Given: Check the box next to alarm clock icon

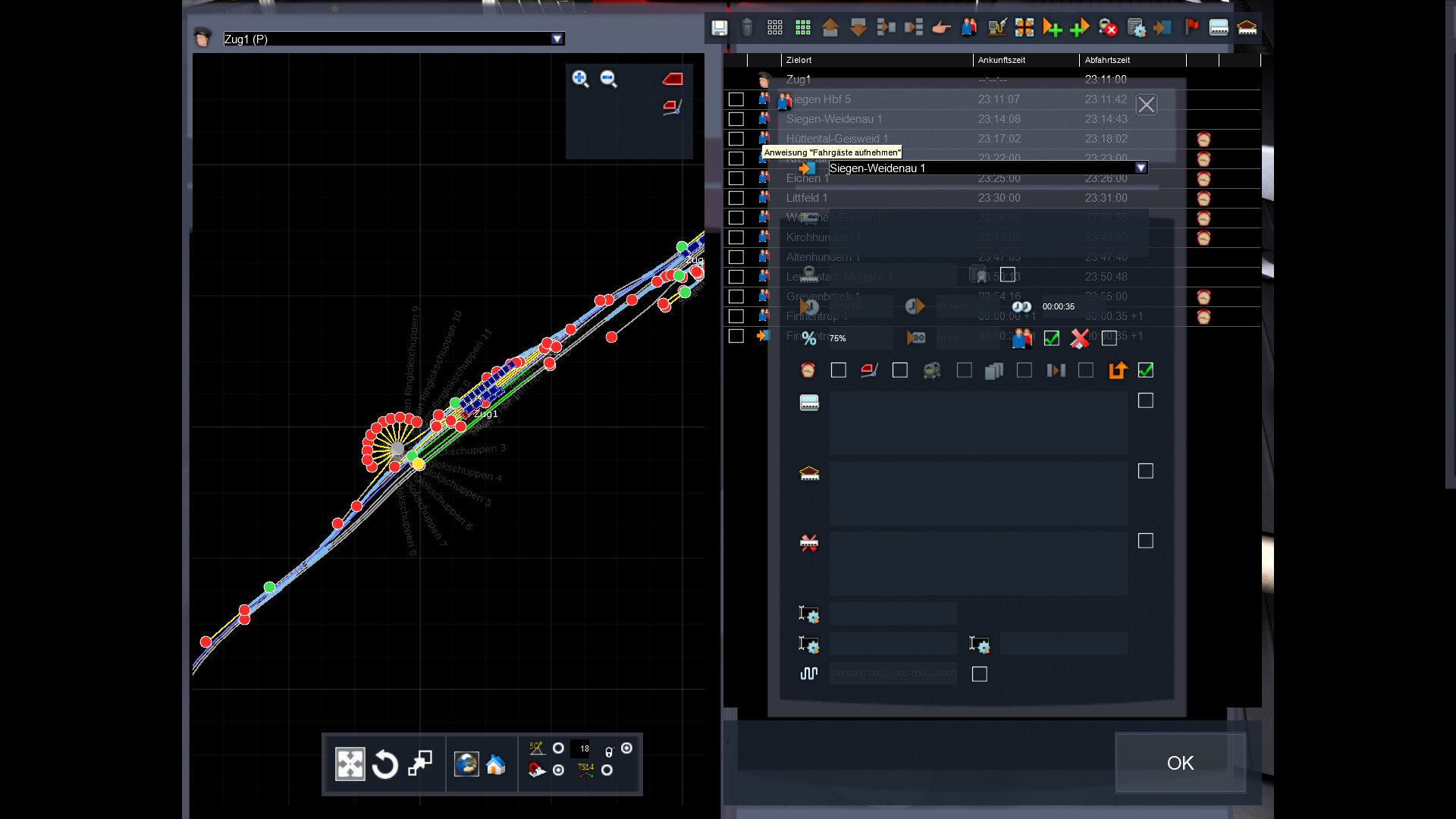Looking at the screenshot, I should pyautogui.click(x=838, y=370).
